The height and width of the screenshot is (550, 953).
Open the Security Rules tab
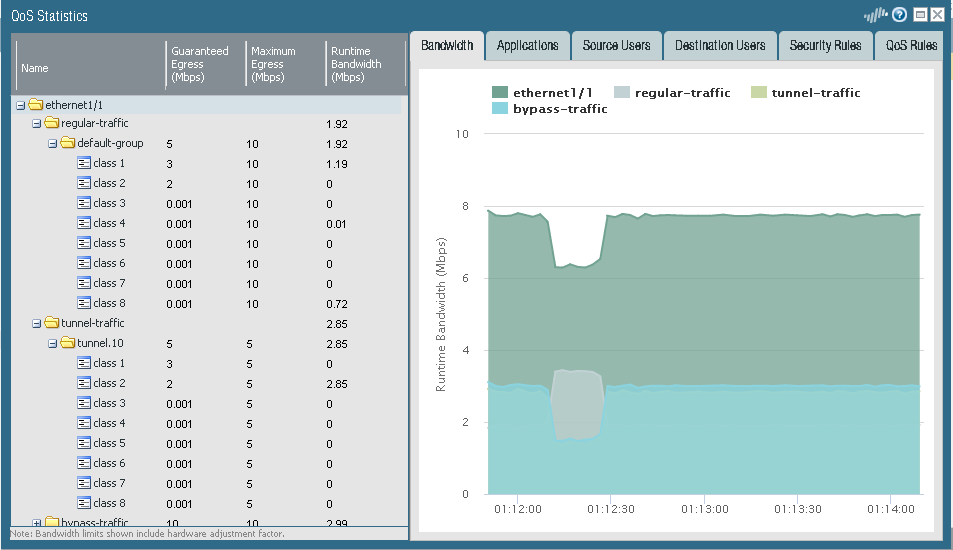825,45
